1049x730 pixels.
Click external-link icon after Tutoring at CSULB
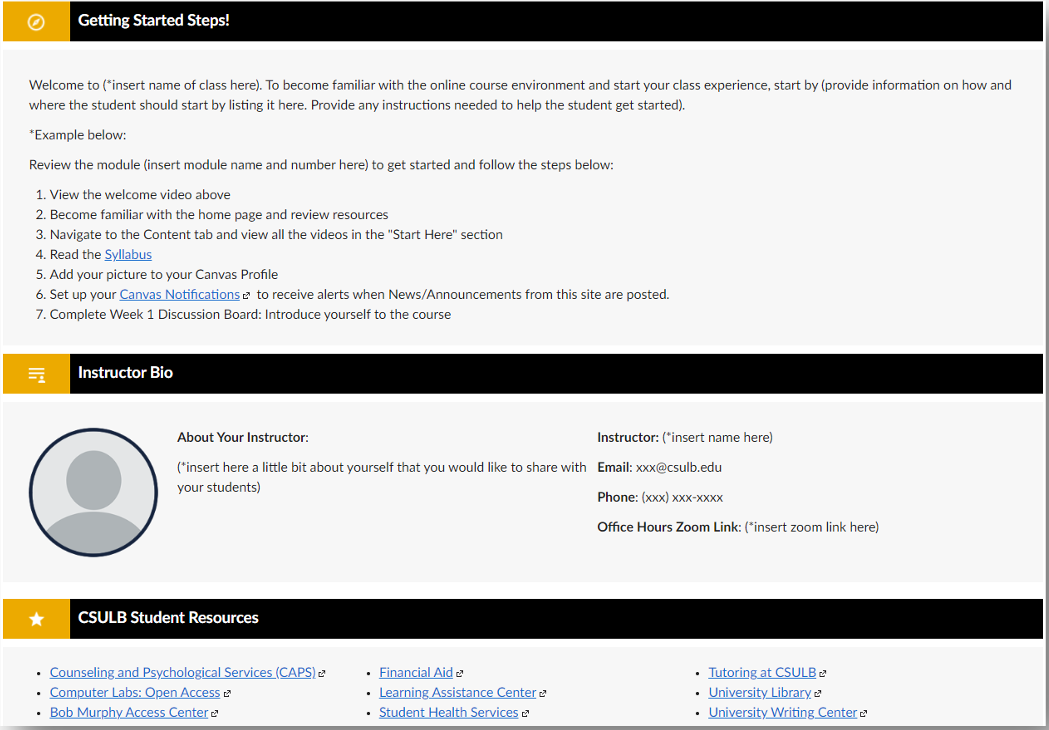click(822, 674)
